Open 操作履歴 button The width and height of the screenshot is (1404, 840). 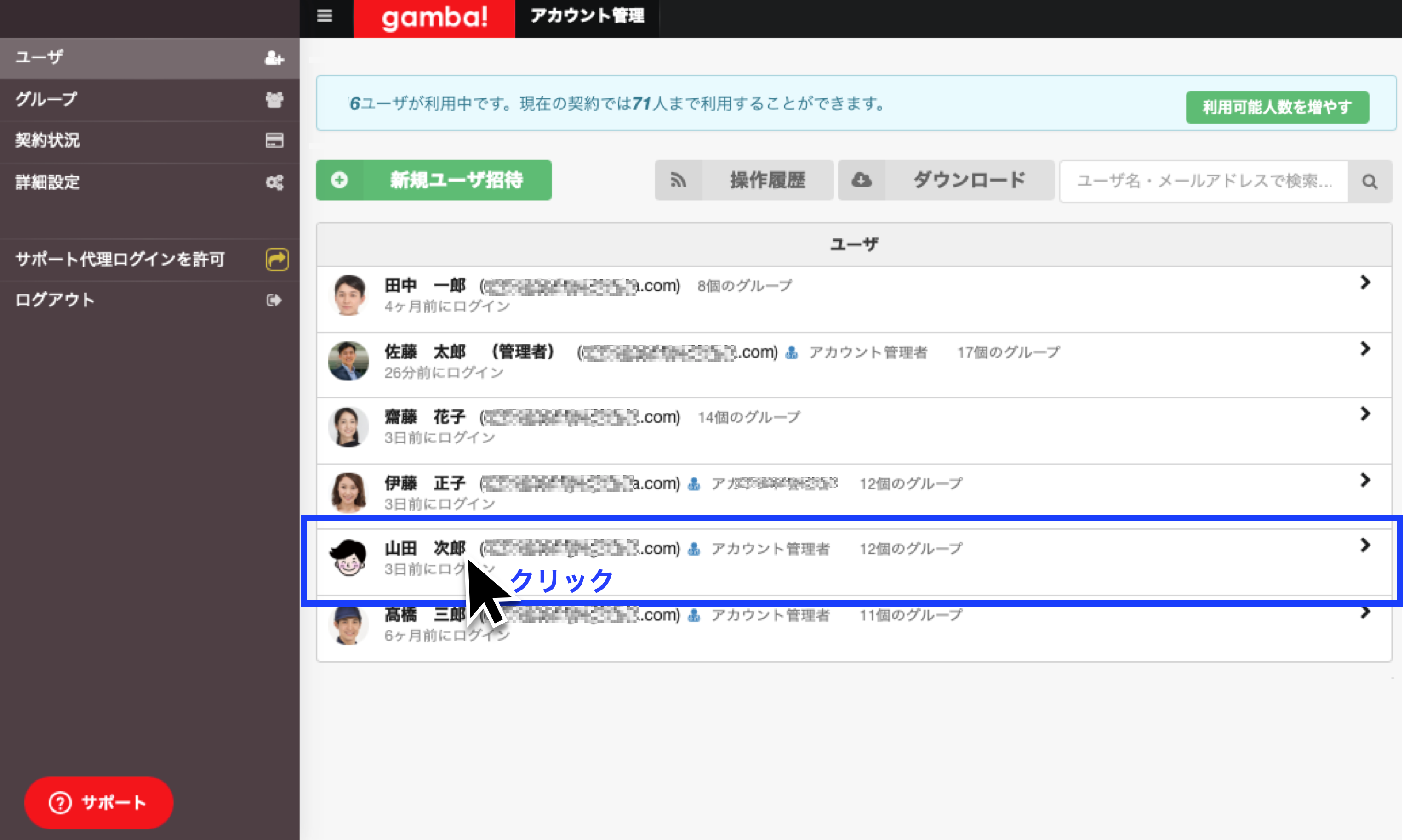click(x=744, y=180)
